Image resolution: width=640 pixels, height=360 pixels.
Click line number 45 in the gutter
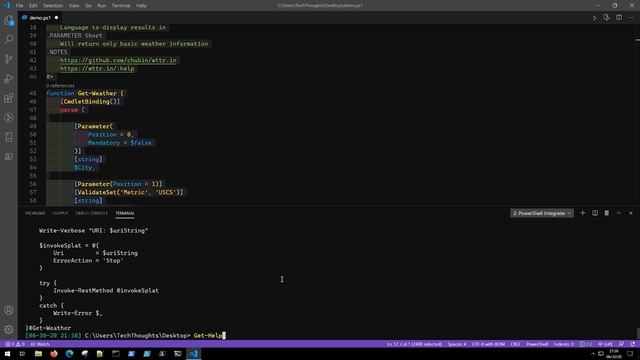point(33,93)
